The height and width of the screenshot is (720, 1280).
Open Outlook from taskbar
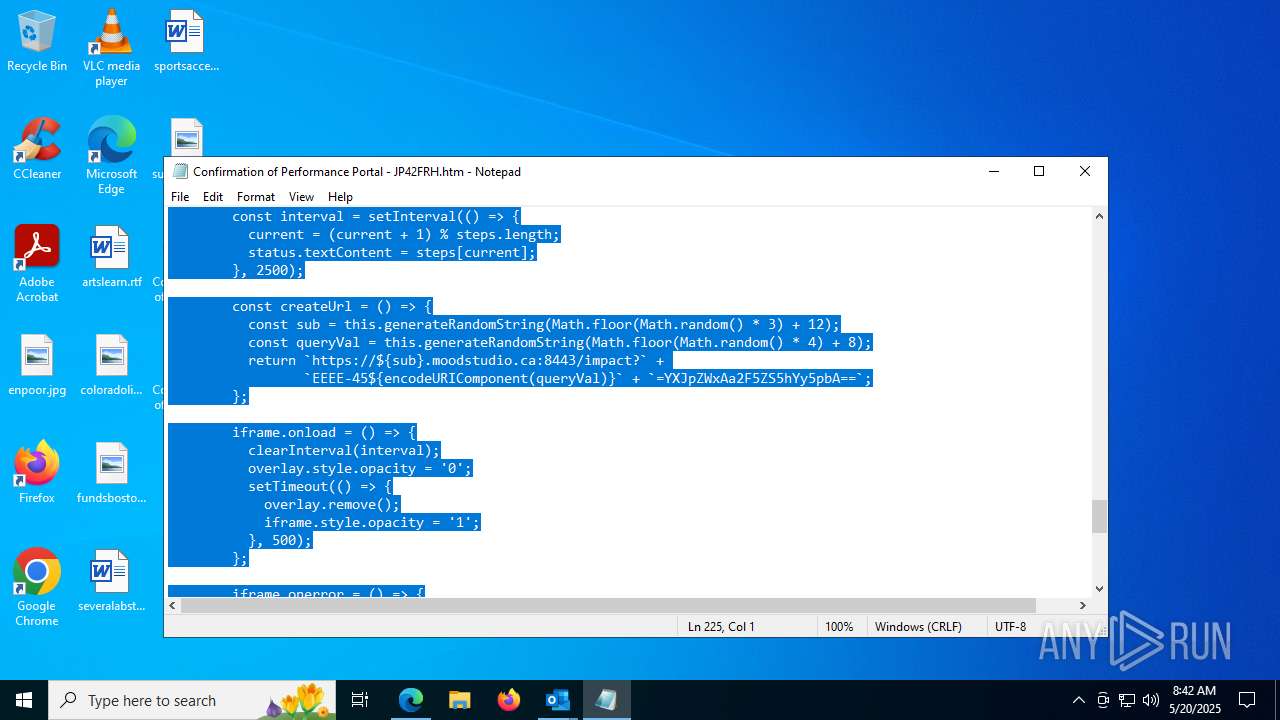click(557, 700)
